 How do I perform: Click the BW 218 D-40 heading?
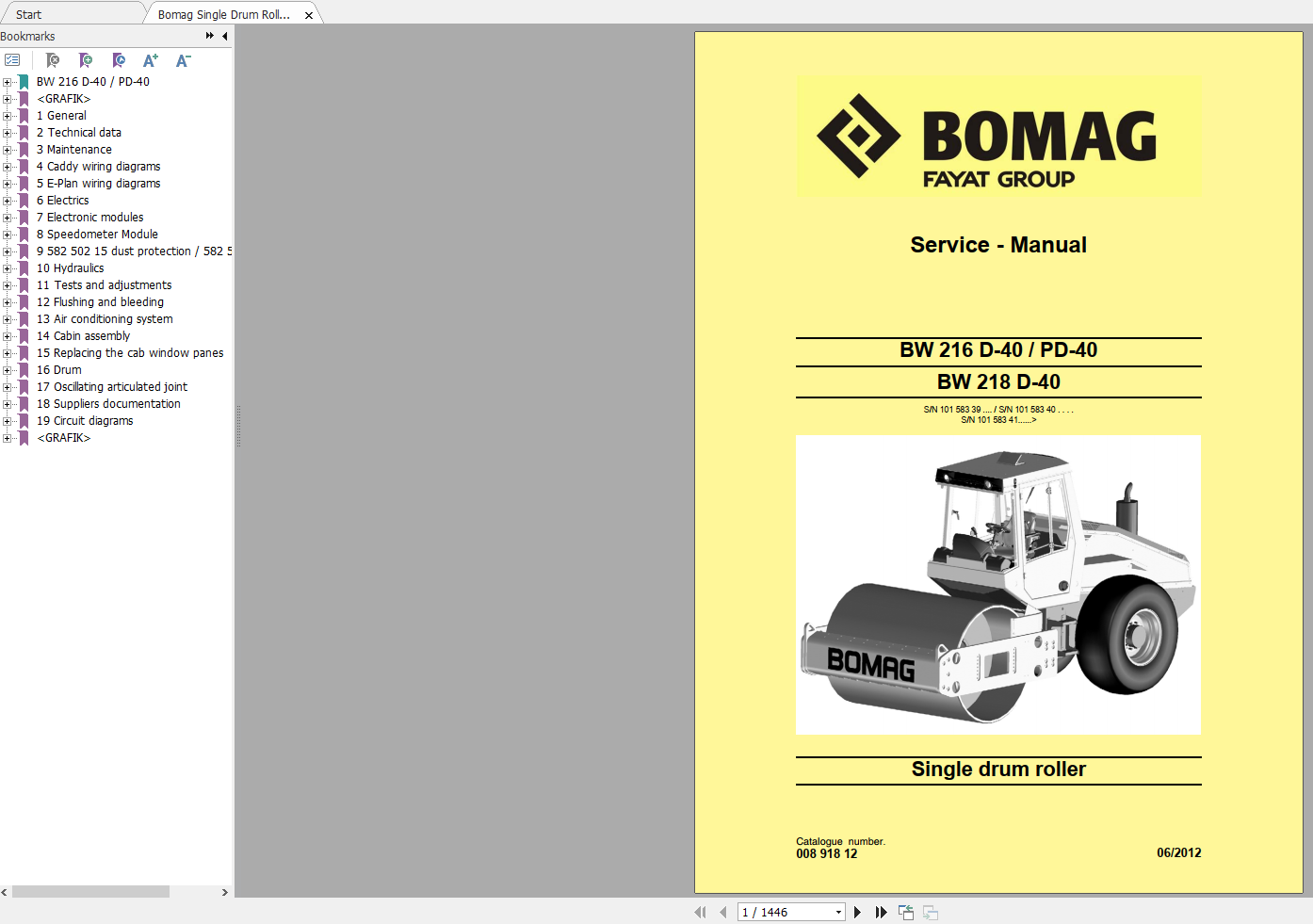tap(998, 381)
